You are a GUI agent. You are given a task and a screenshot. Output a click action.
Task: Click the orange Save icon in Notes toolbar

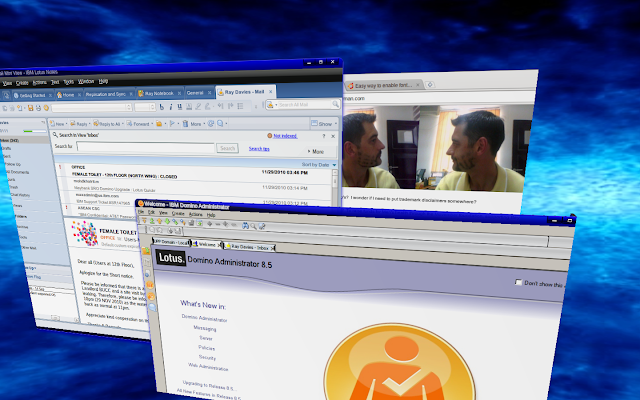[30, 108]
